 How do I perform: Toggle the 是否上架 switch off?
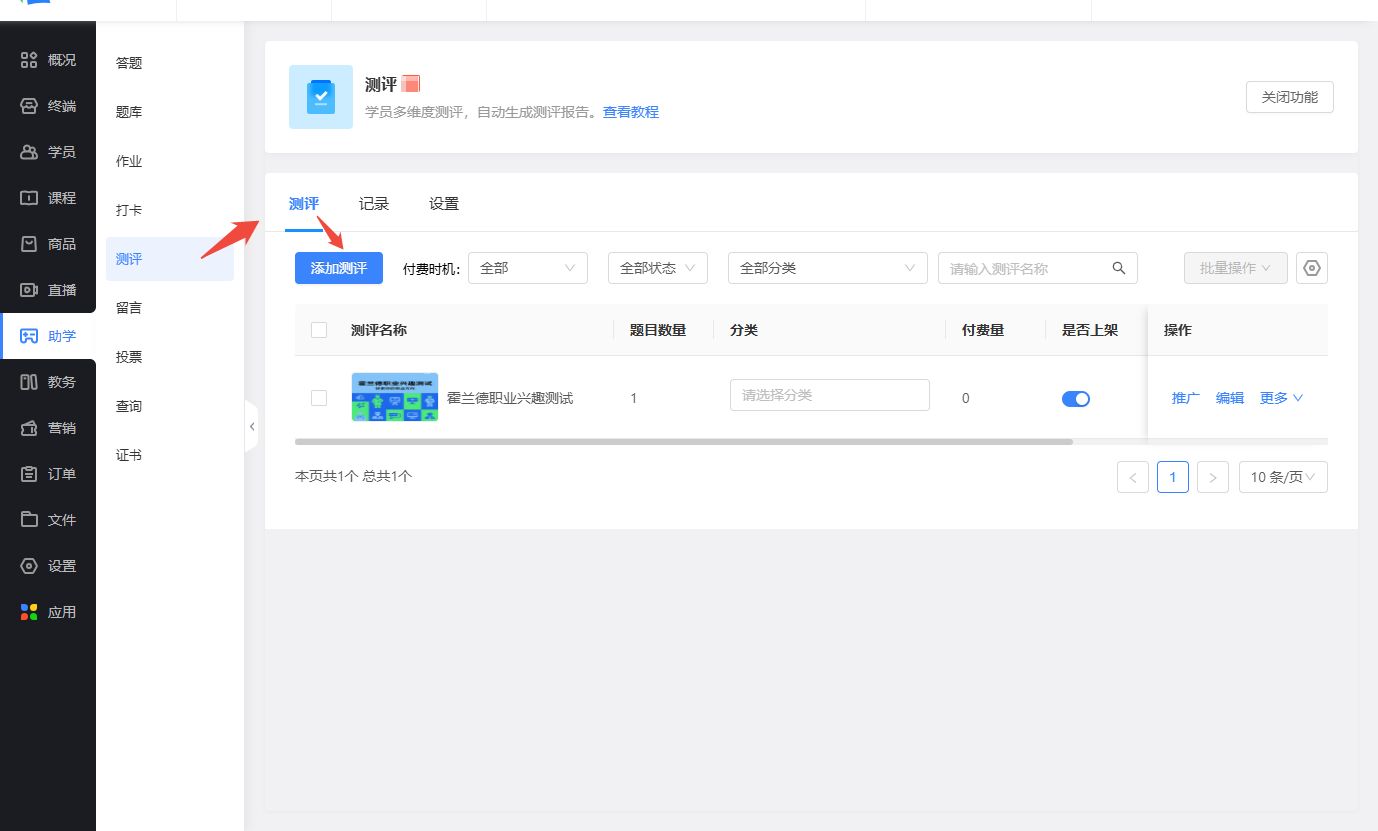(1076, 399)
